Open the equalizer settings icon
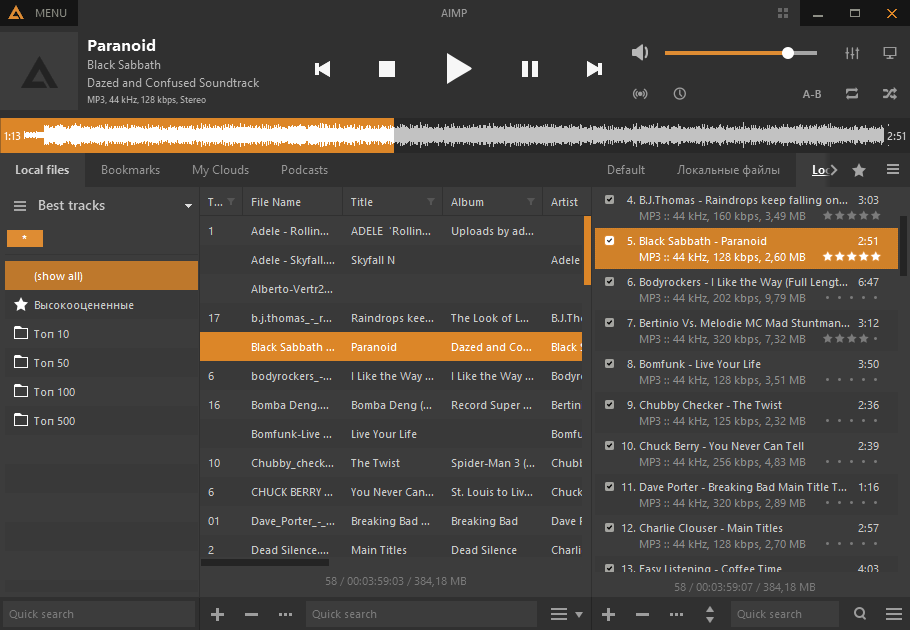 point(852,53)
